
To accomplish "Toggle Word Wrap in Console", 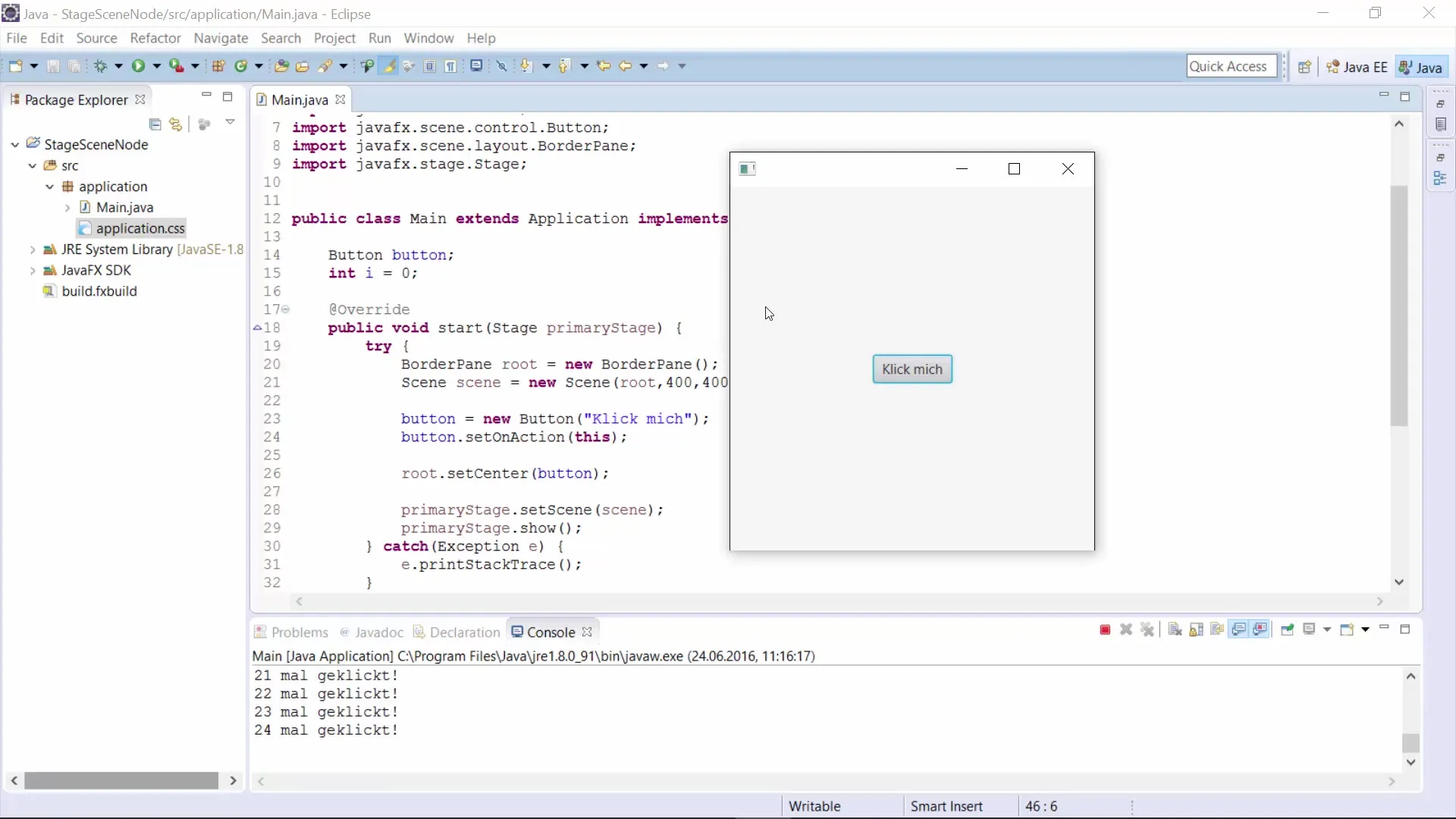I will point(1217,629).
